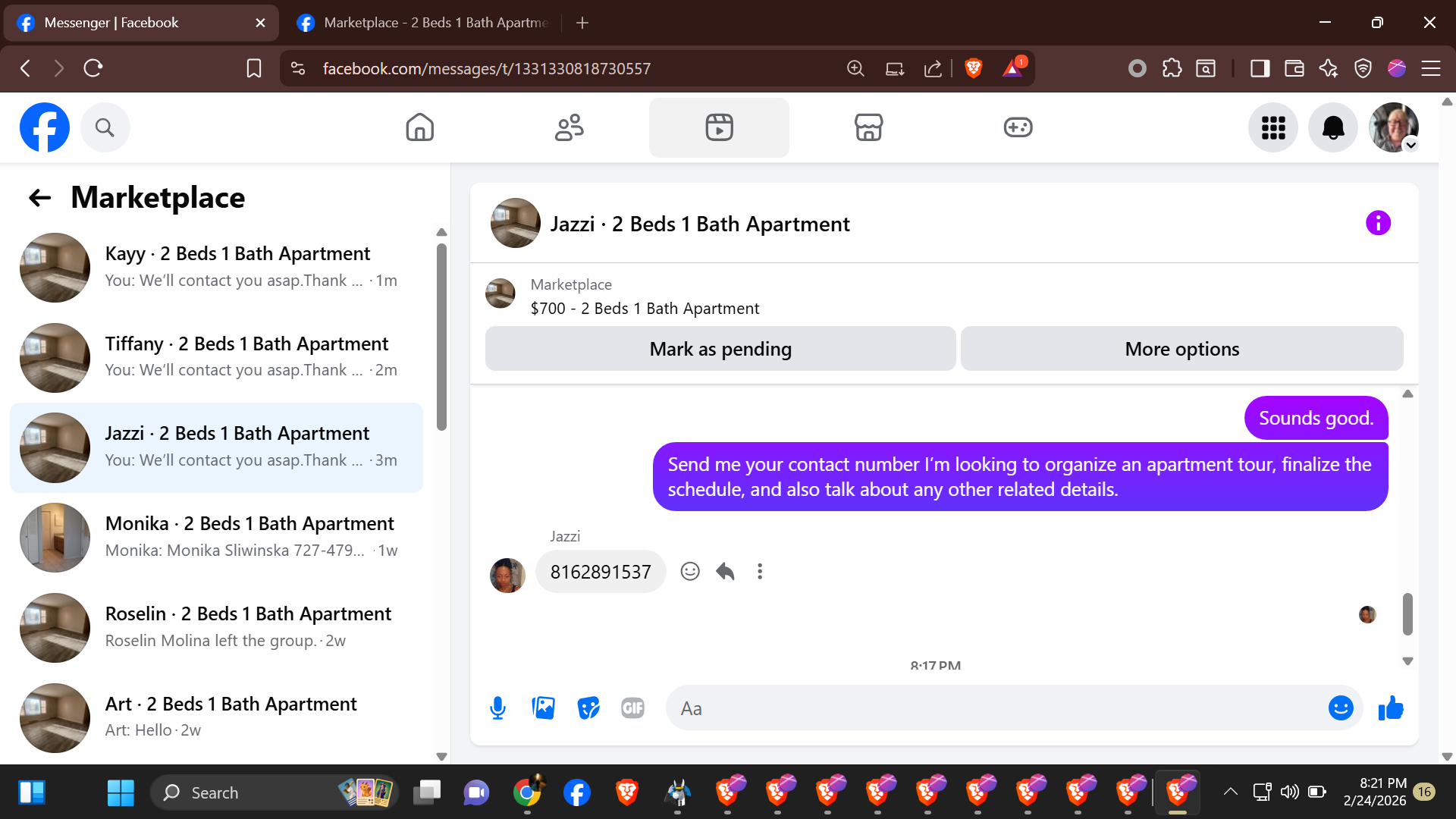Send a thumbs-up like

[1391, 708]
